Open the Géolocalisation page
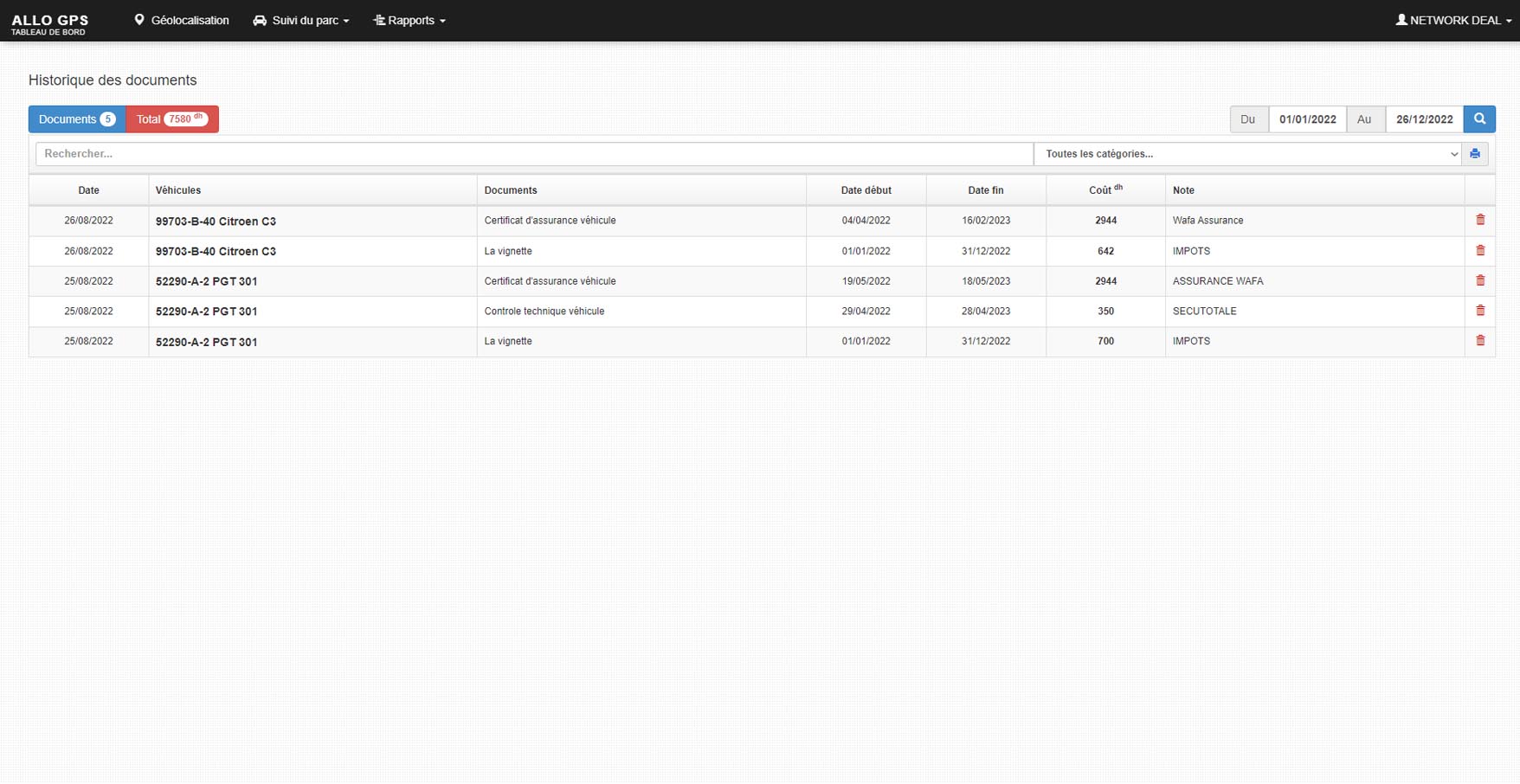The height and width of the screenshot is (784, 1520). [182, 21]
